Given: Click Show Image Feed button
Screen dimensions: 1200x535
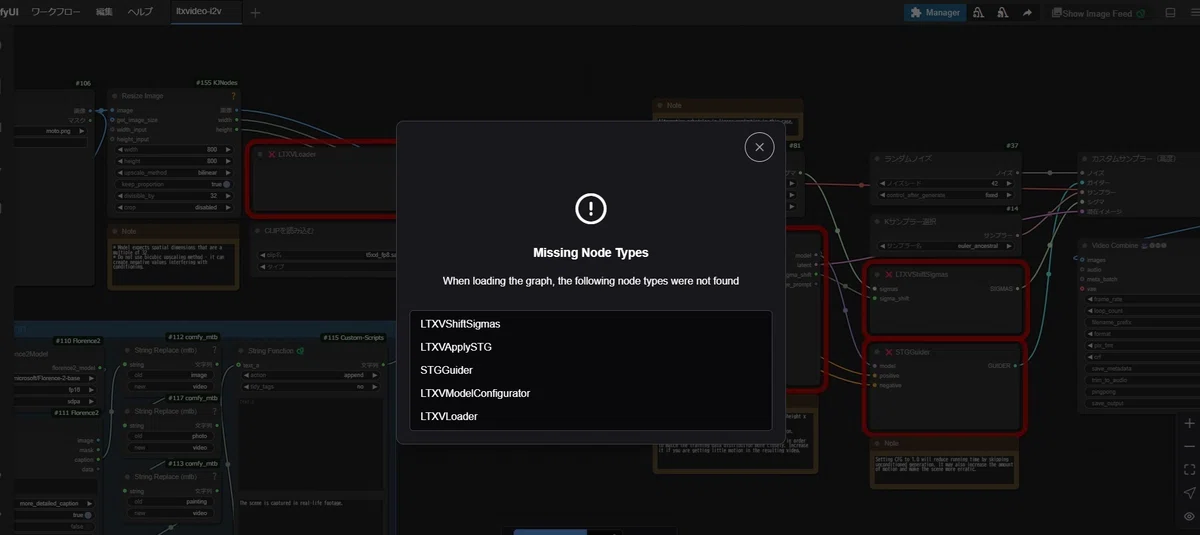Looking at the screenshot, I should [x=1096, y=13].
